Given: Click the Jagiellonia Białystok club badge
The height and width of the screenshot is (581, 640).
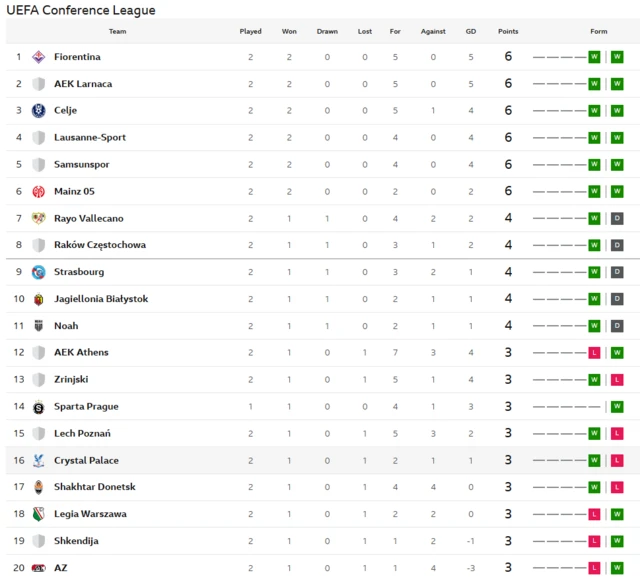Looking at the screenshot, I should 39,299.
